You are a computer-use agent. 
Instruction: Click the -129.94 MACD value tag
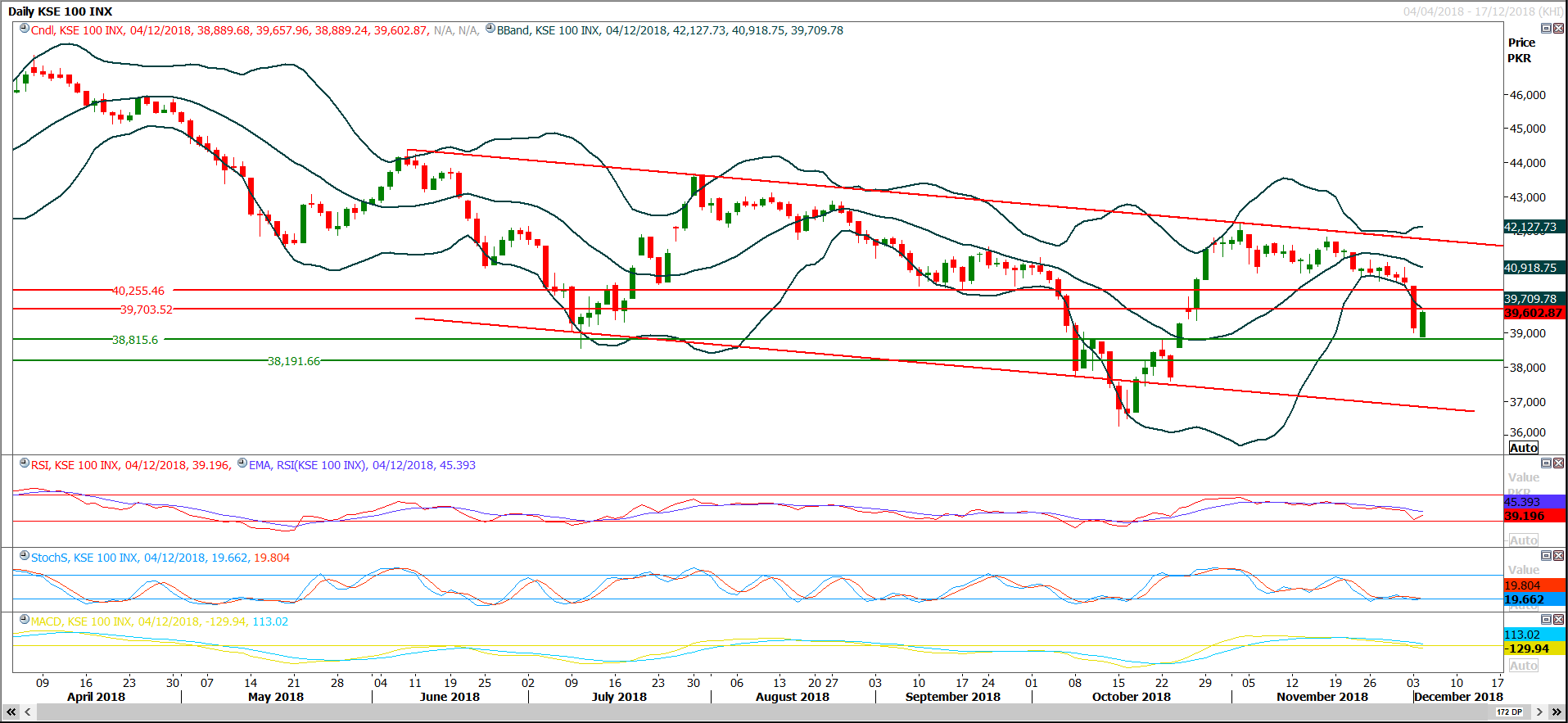click(x=1534, y=648)
